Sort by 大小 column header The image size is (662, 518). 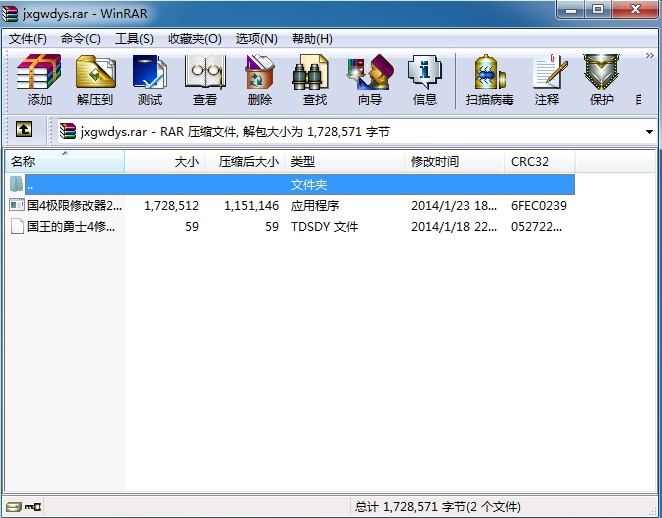(x=165, y=161)
